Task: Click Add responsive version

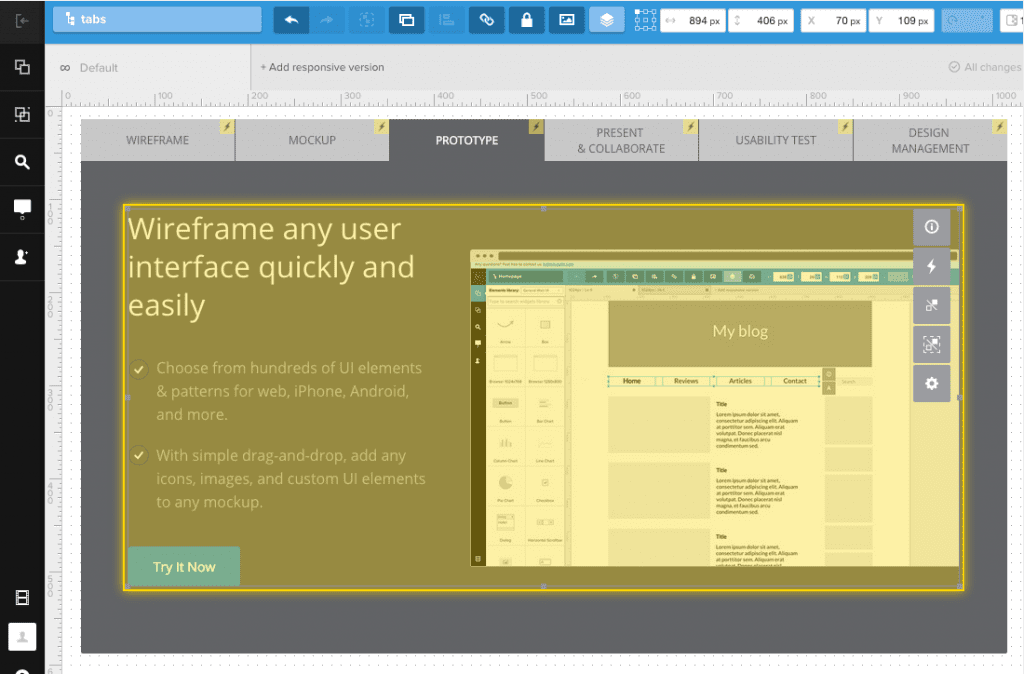Action: tap(322, 67)
